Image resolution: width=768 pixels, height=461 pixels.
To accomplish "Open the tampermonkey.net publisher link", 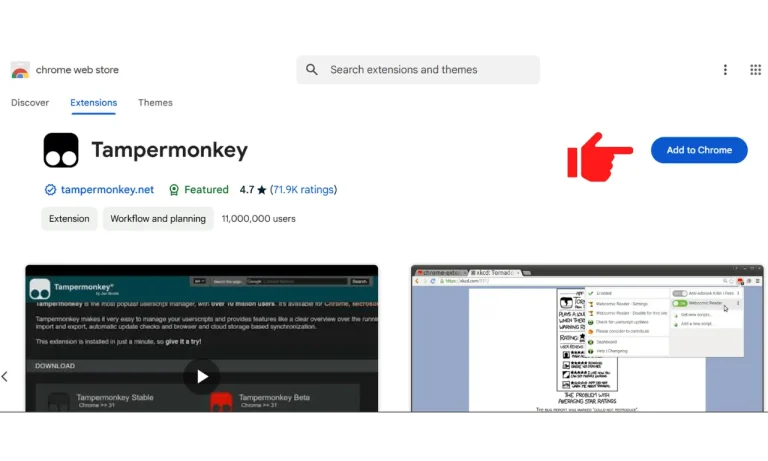I will (x=107, y=190).
